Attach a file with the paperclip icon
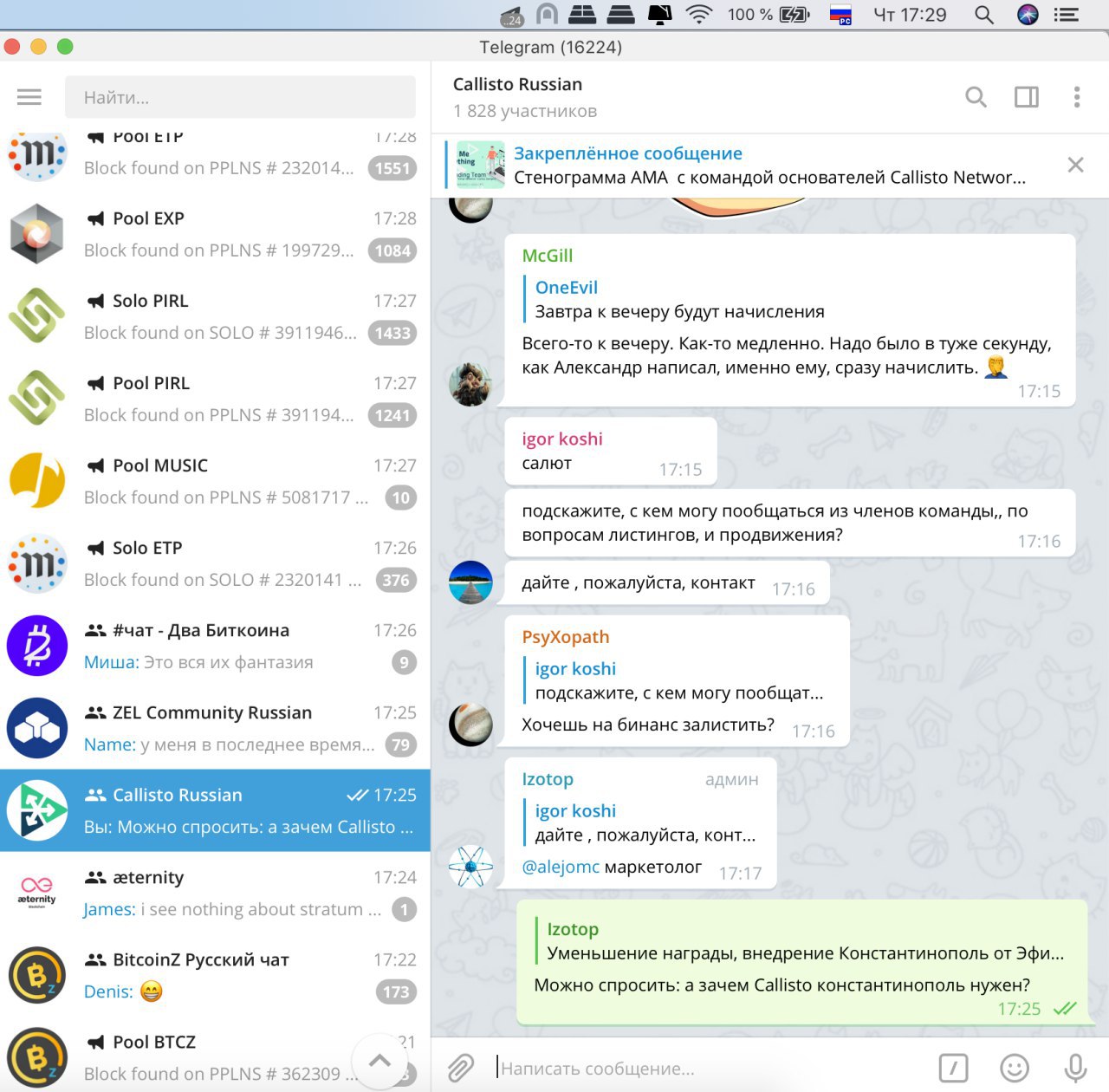1109x1092 pixels. click(x=461, y=1068)
